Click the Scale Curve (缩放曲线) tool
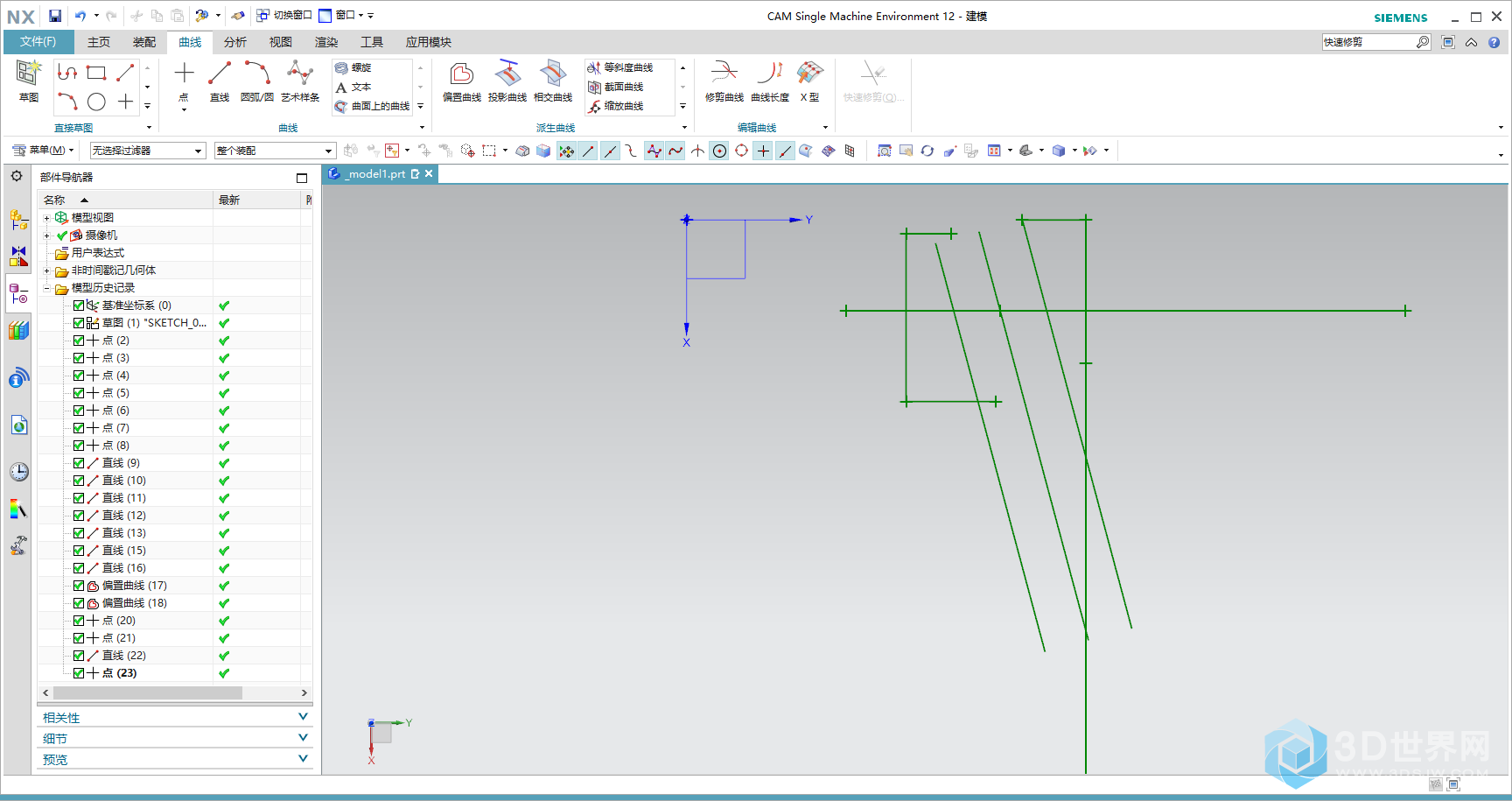 coord(616,106)
